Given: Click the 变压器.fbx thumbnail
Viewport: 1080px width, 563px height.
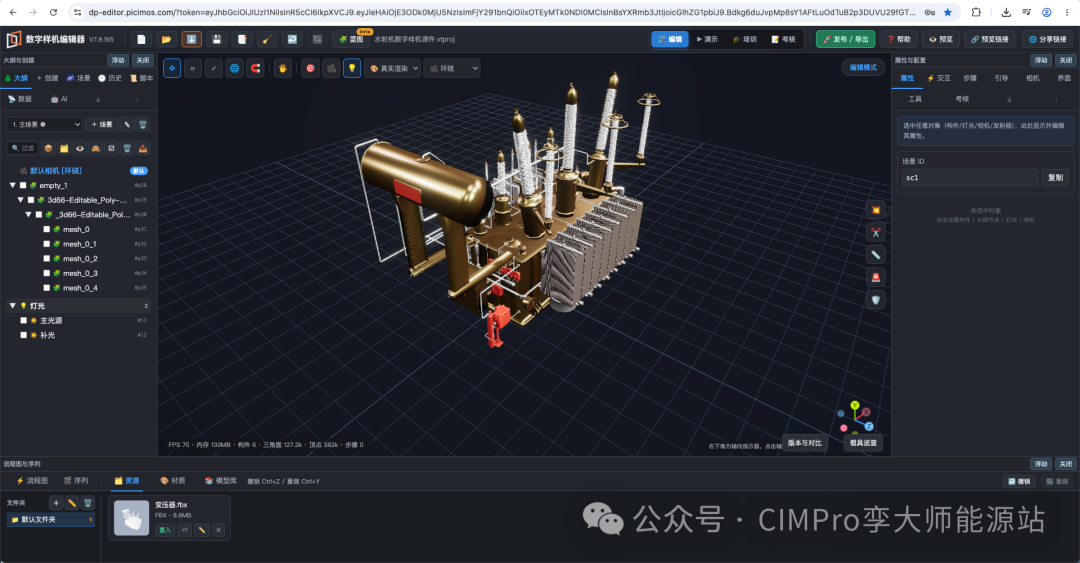Looking at the screenshot, I should click(132, 518).
